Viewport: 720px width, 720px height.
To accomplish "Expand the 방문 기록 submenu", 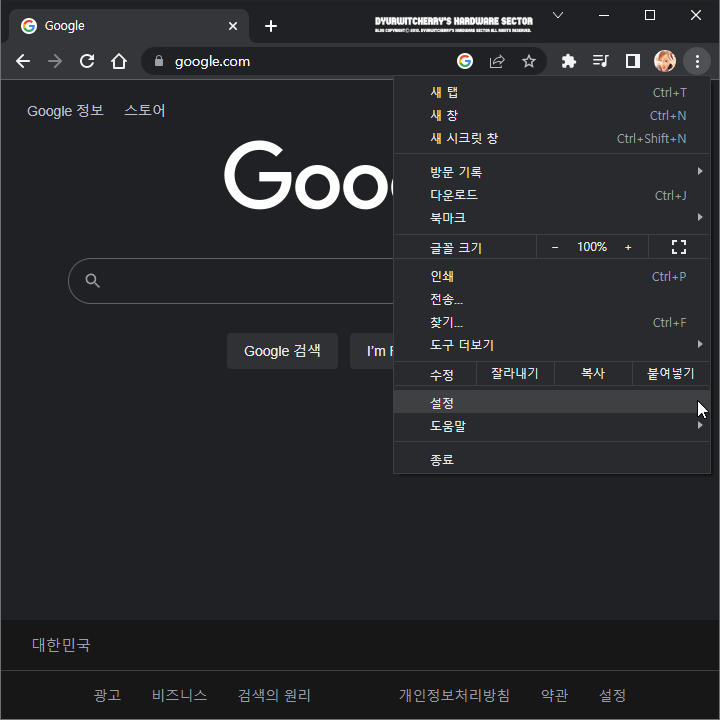I will pos(552,172).
